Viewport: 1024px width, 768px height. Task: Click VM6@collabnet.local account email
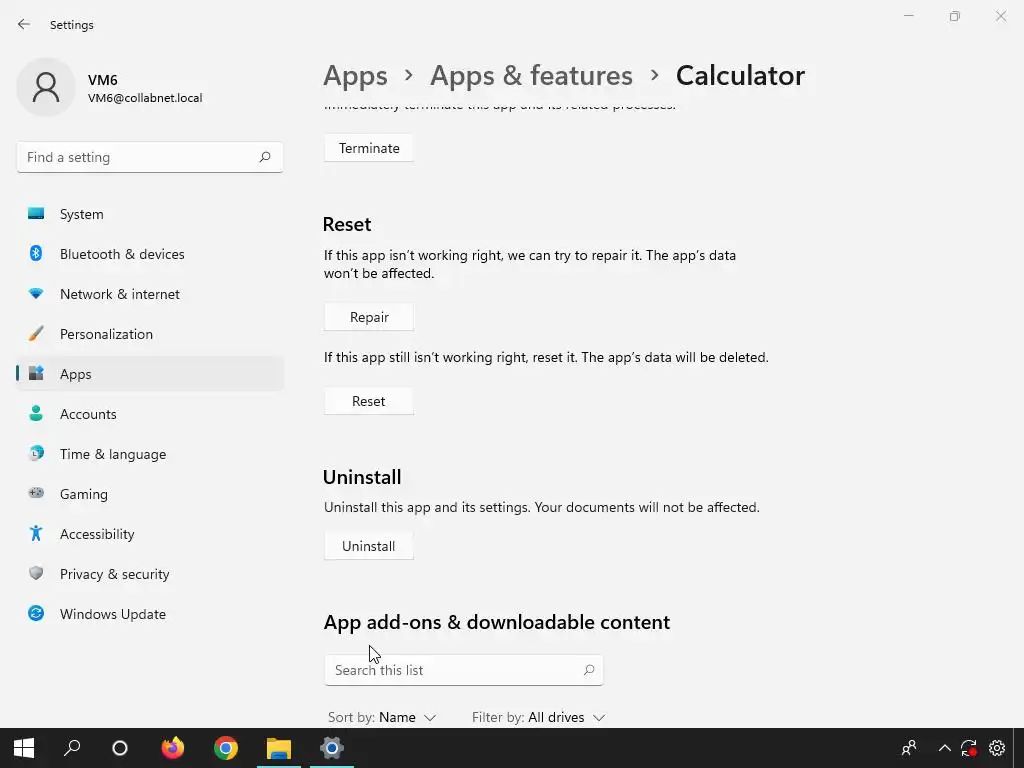pyautogui.click(x=145, y=98)
